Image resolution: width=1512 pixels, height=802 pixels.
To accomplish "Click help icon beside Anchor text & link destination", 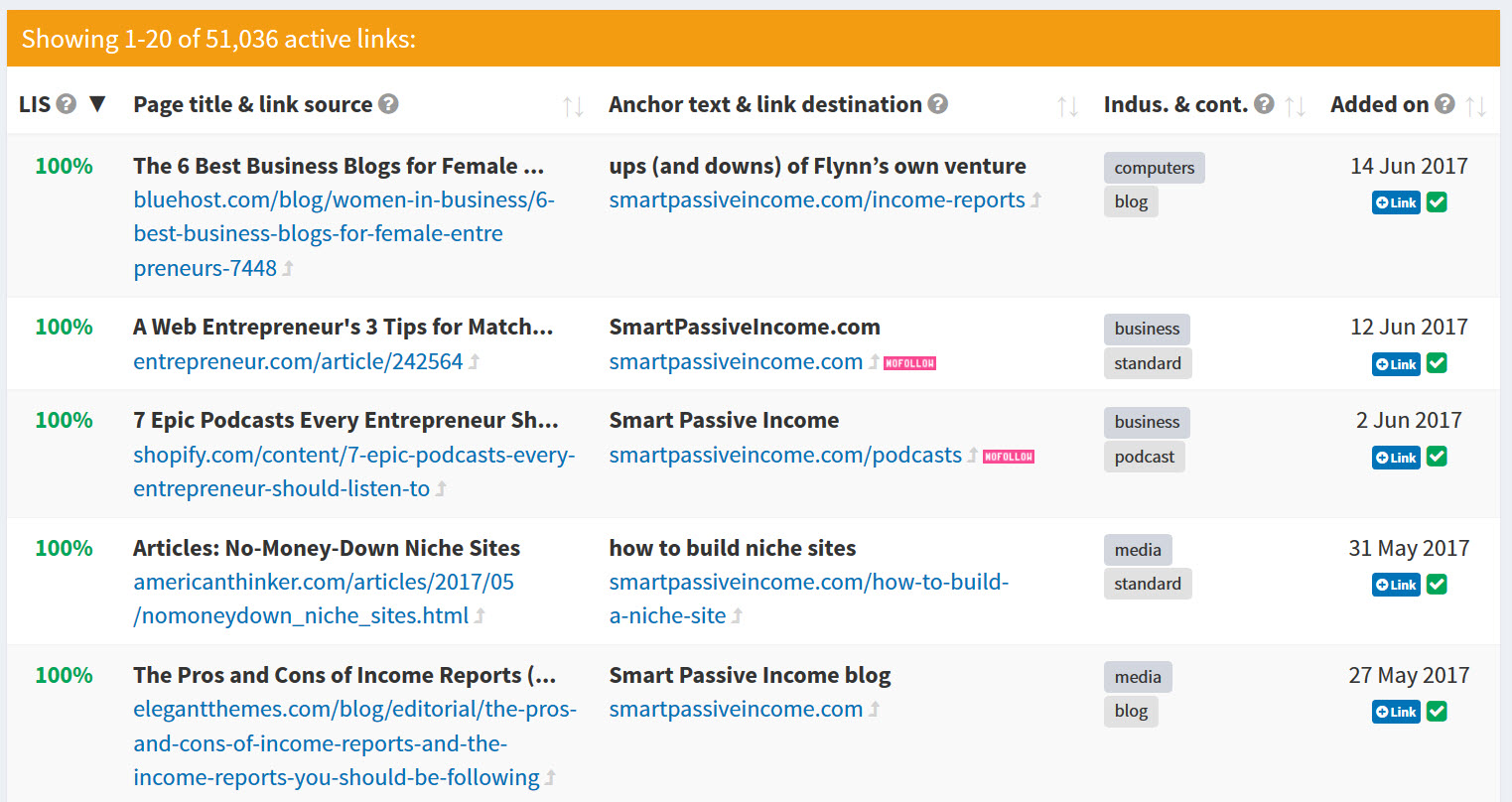I will [938, 104].
